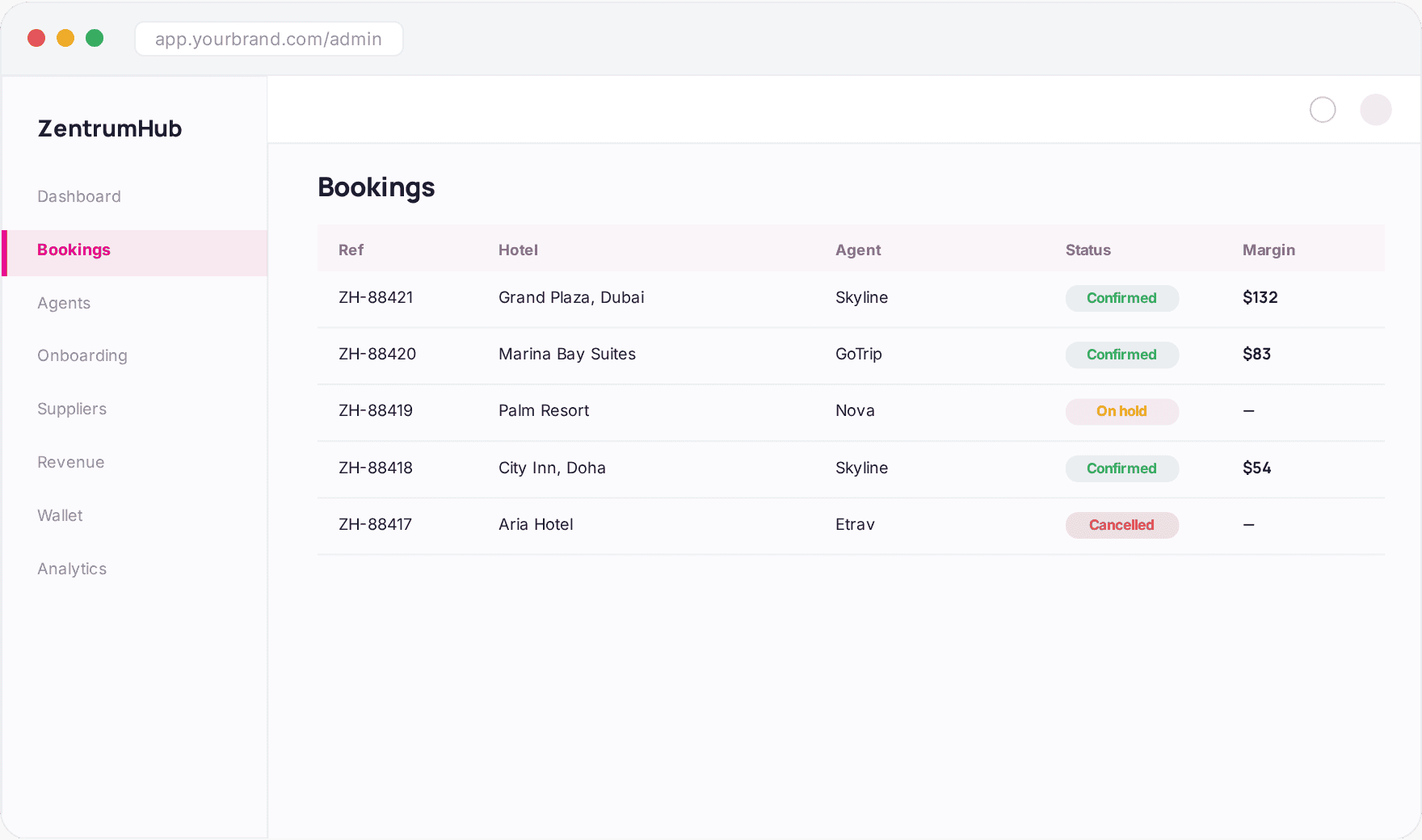Open booking ZH-88417
Viewport: 1422px width, 840px height.
[375, 524]
